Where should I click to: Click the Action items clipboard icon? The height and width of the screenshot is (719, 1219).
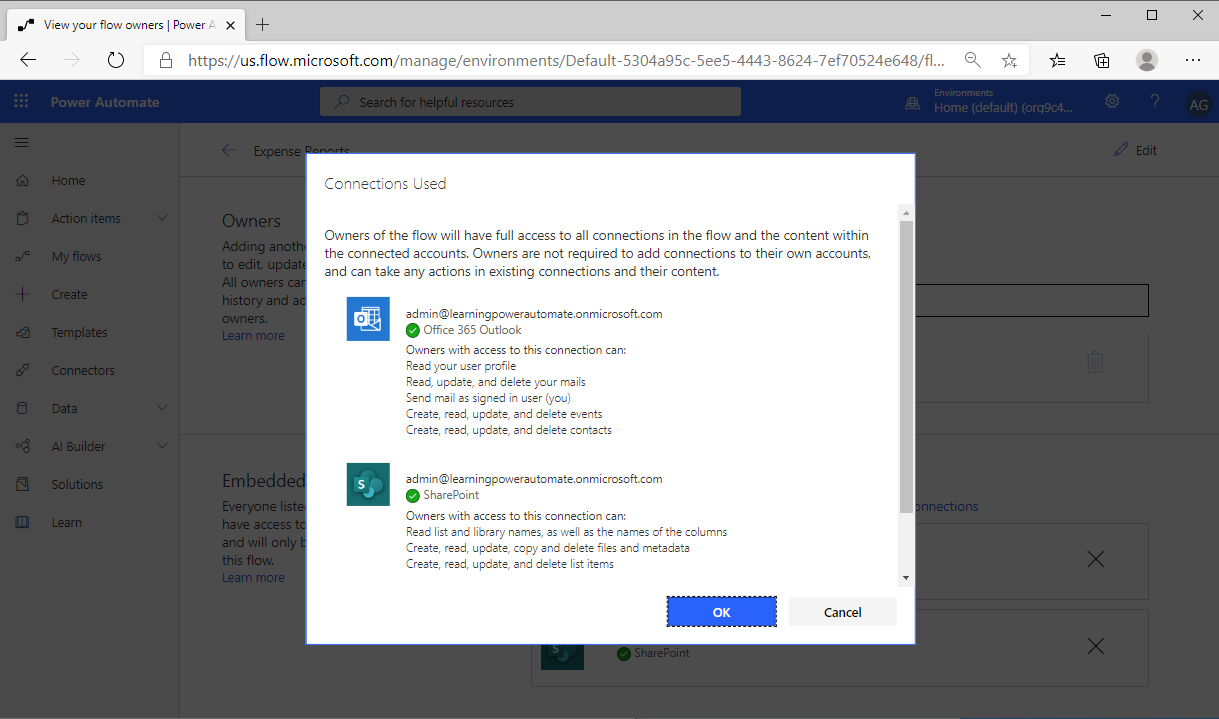[x=22, y=219]
